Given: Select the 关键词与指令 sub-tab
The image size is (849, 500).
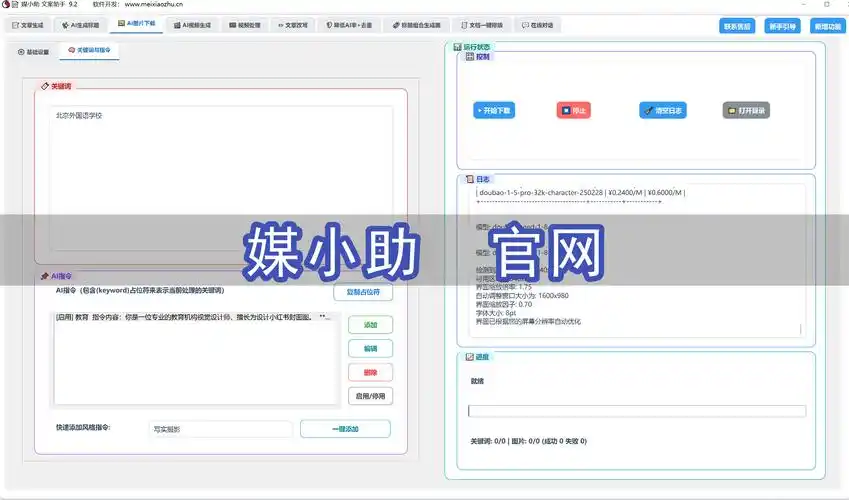Looking at the screenshot, I should coord(89,50).
